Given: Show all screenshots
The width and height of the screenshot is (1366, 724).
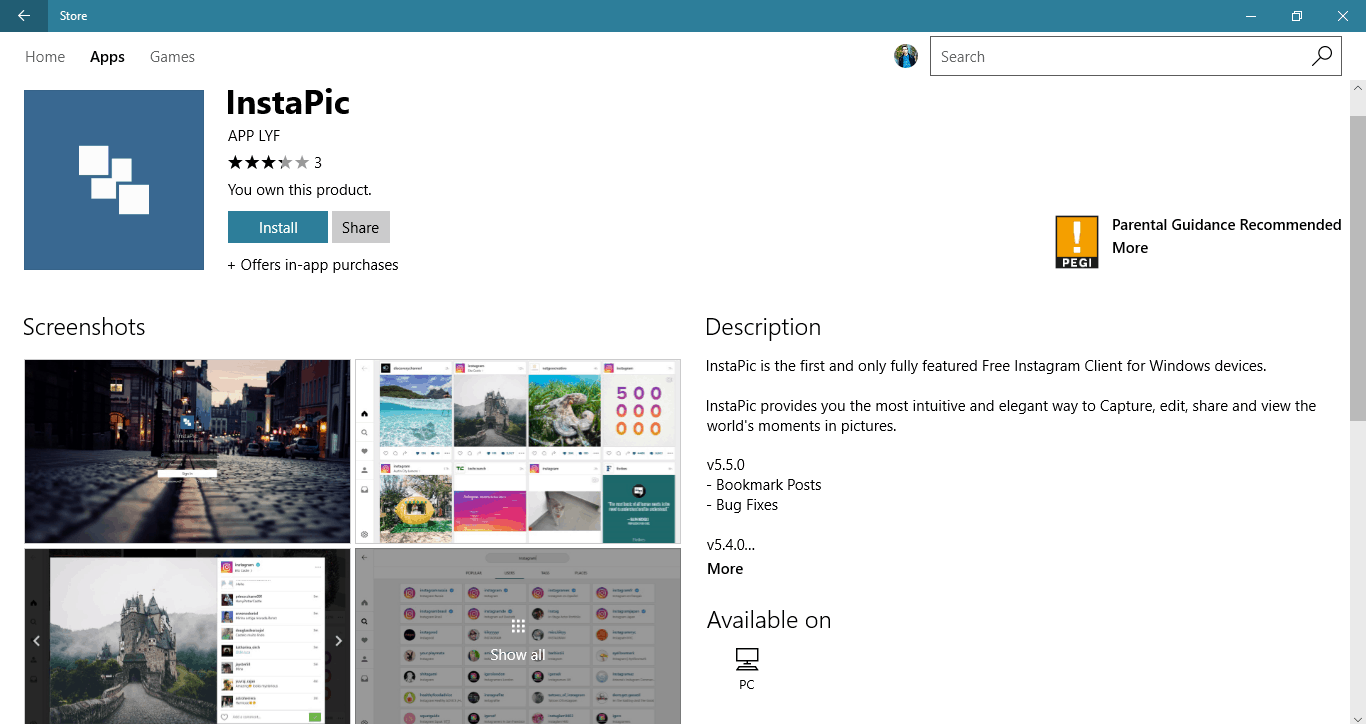Looking at the screenshot, I should (518, 640).
